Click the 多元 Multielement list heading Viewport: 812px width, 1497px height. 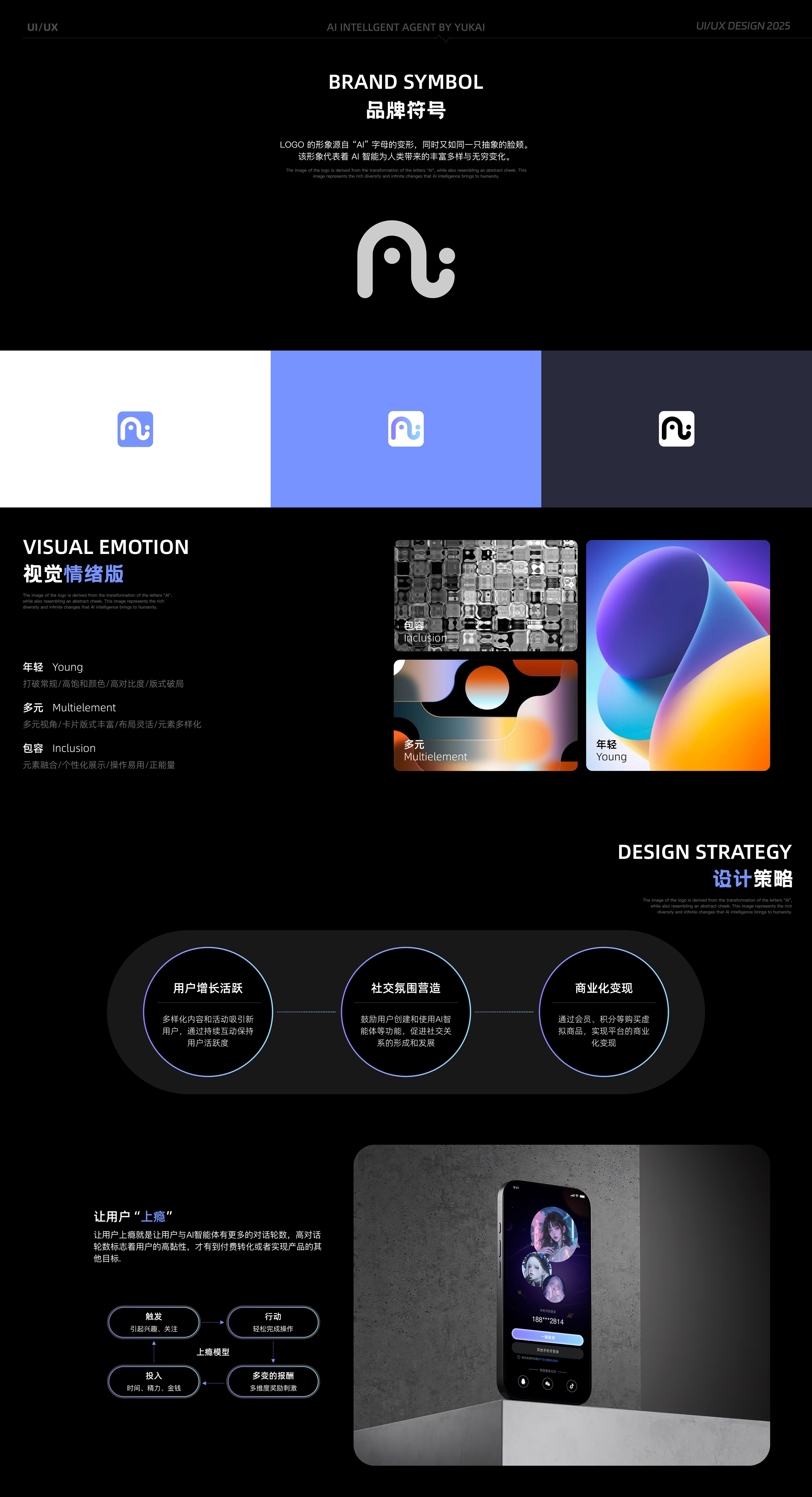(69, 708)
